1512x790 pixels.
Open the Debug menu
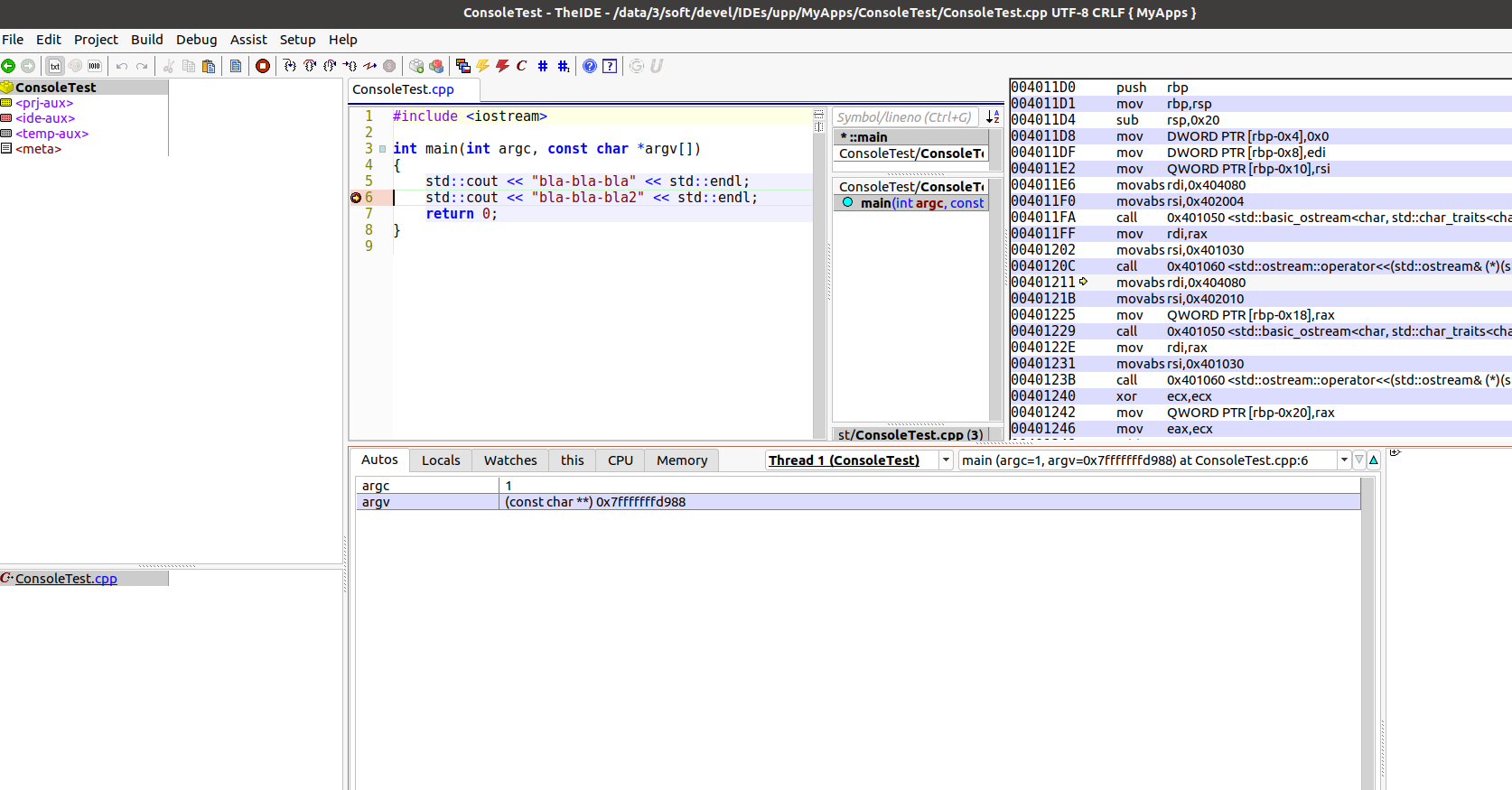[196, 40]
